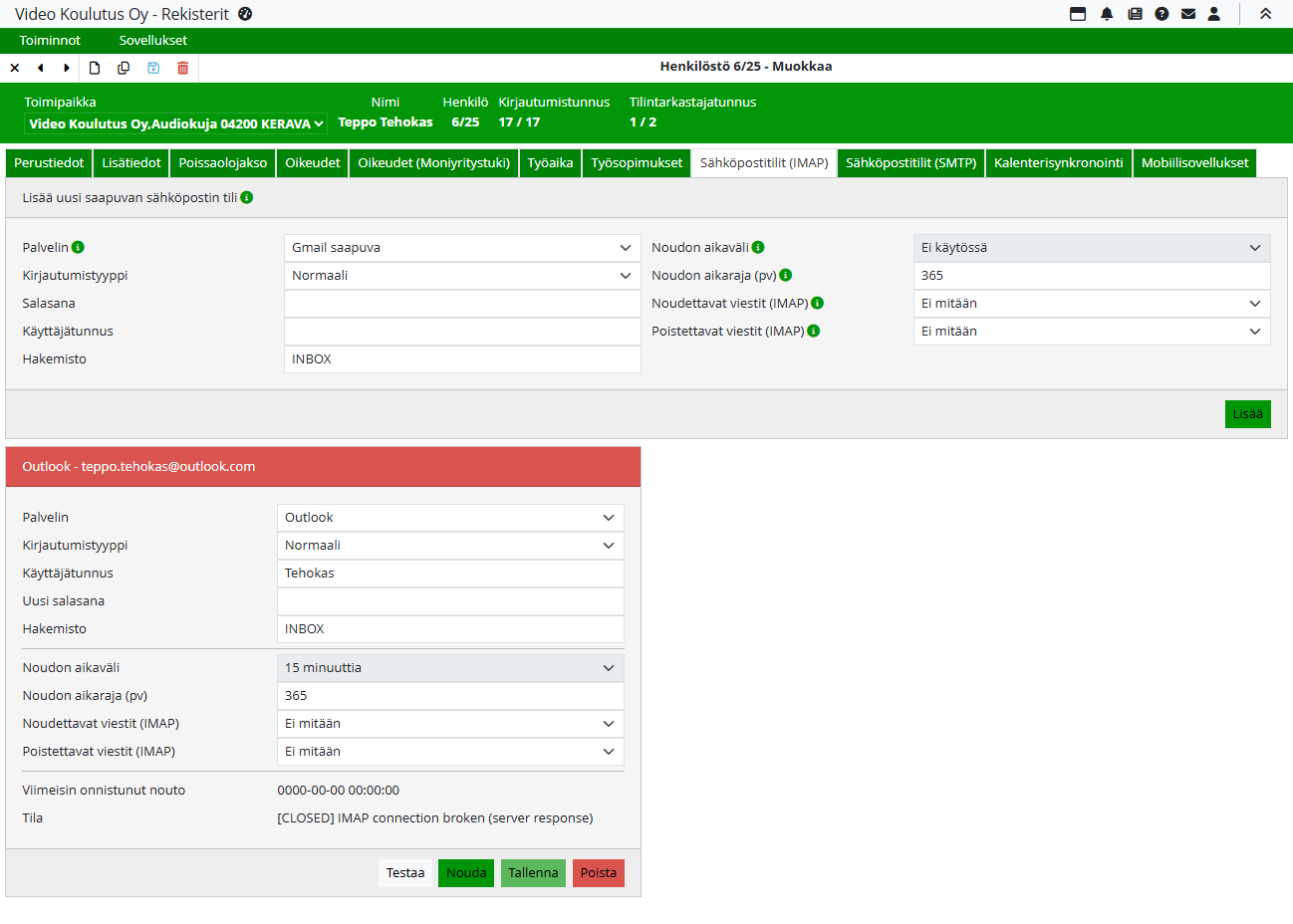Click the Testaa button

click(x=405, y=873)
